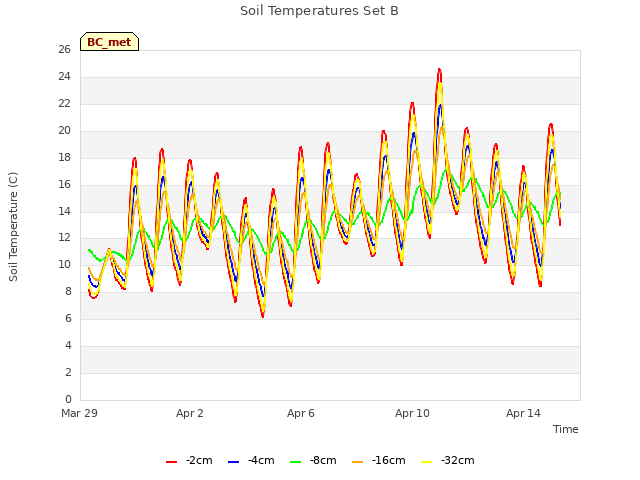The width and height of the screenshot is (640, 480).
Task: Click the 26 y-axis tick label
Action: click(64, 49)
